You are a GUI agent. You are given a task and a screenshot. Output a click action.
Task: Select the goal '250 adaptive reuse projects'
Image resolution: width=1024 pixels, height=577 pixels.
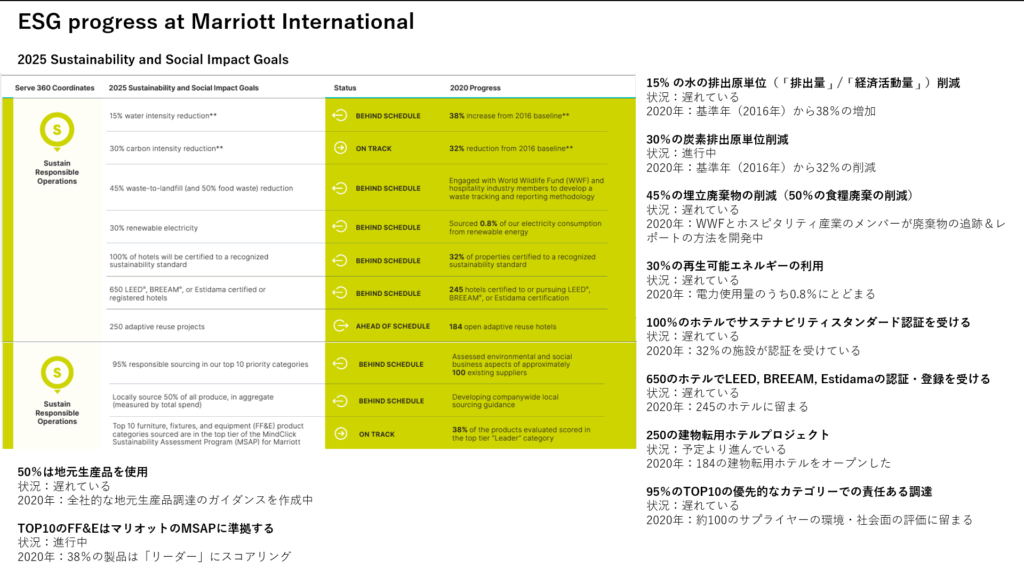(157, 326)
